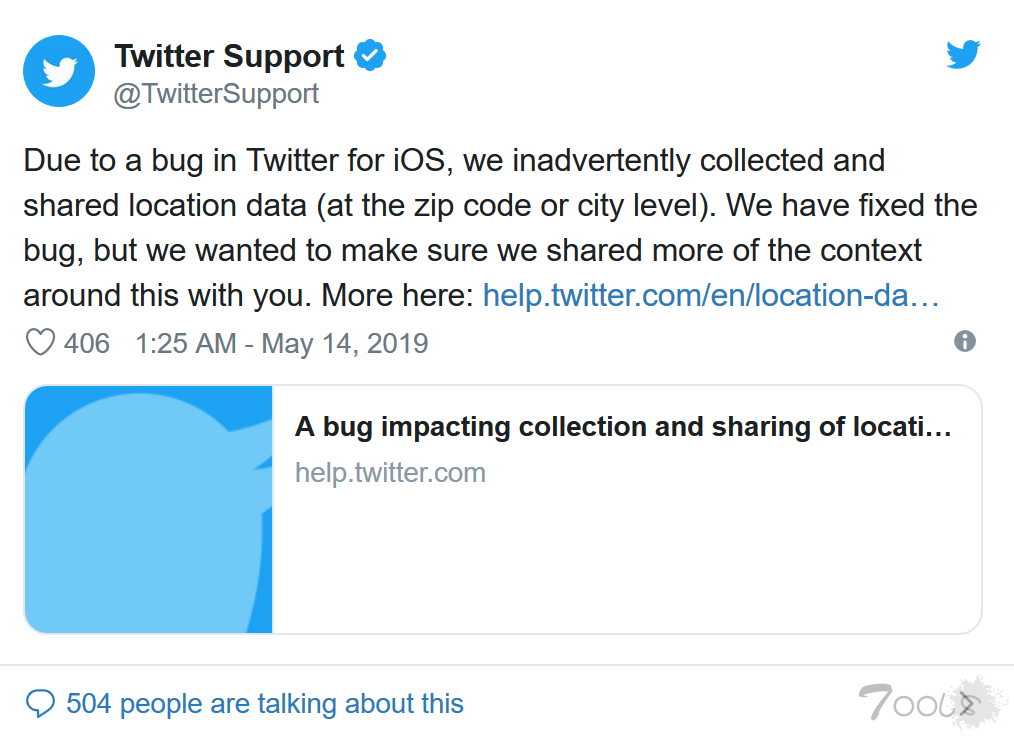Click the 406 likes count

click(88, 342)
